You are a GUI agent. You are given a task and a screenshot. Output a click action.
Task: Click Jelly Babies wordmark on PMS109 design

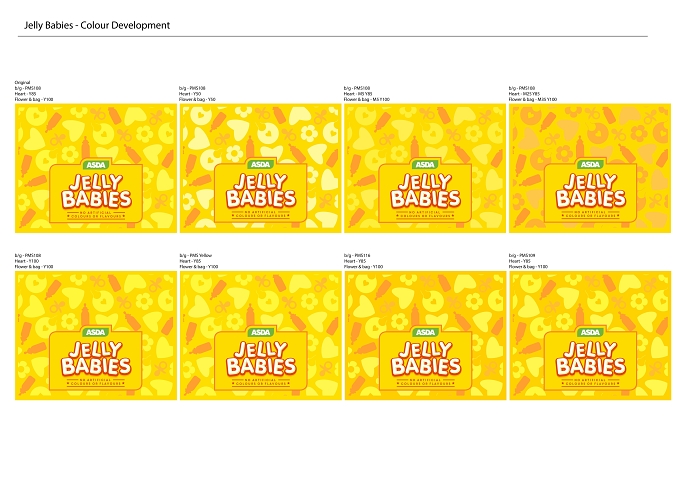click(x=591, y=359)
